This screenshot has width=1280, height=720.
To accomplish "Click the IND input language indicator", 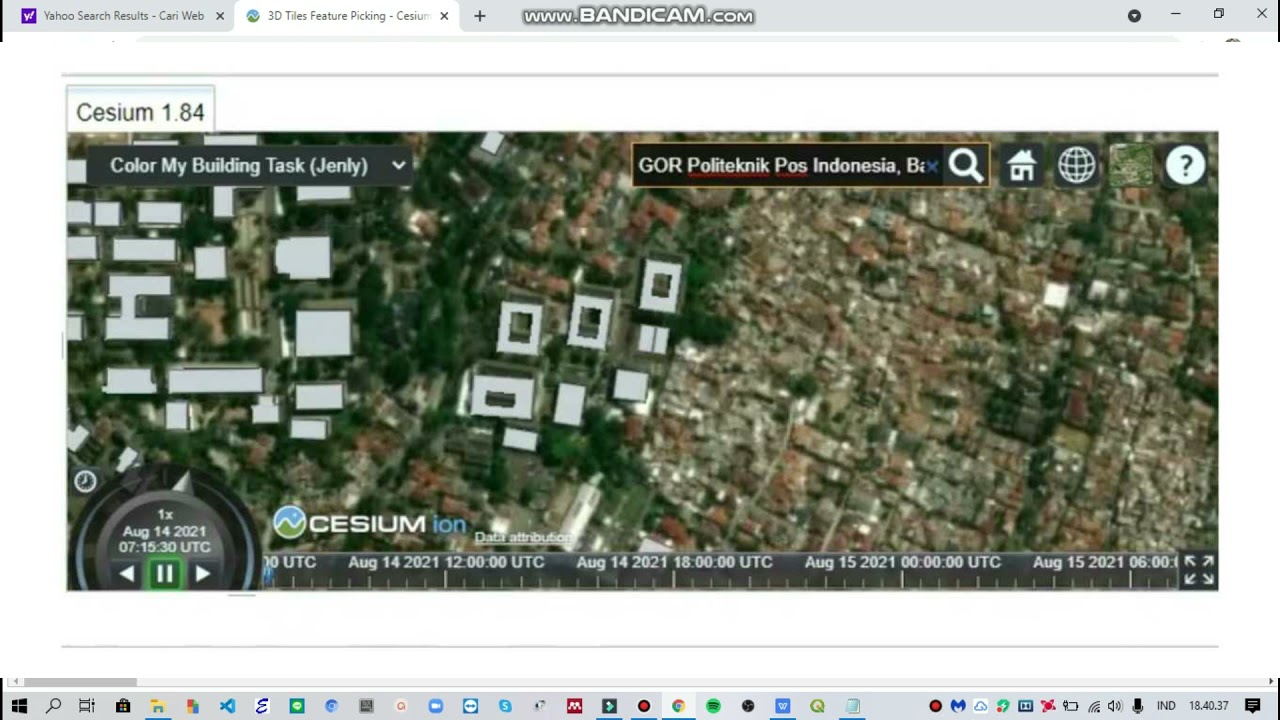I will coord(1166,706).
